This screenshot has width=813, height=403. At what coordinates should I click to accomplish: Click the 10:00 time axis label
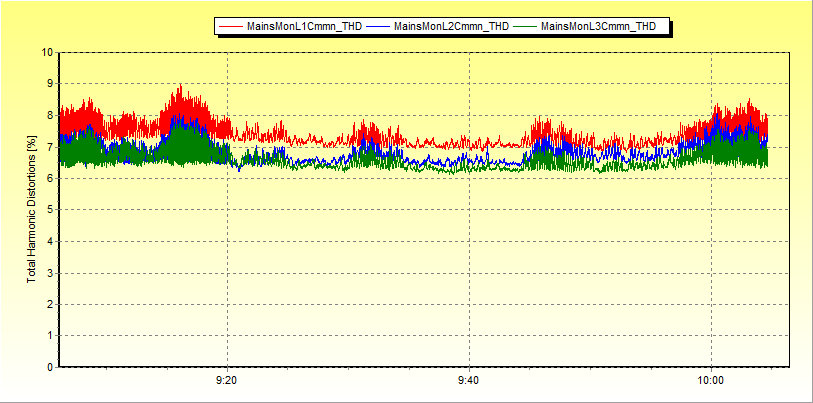click(710, 381)
